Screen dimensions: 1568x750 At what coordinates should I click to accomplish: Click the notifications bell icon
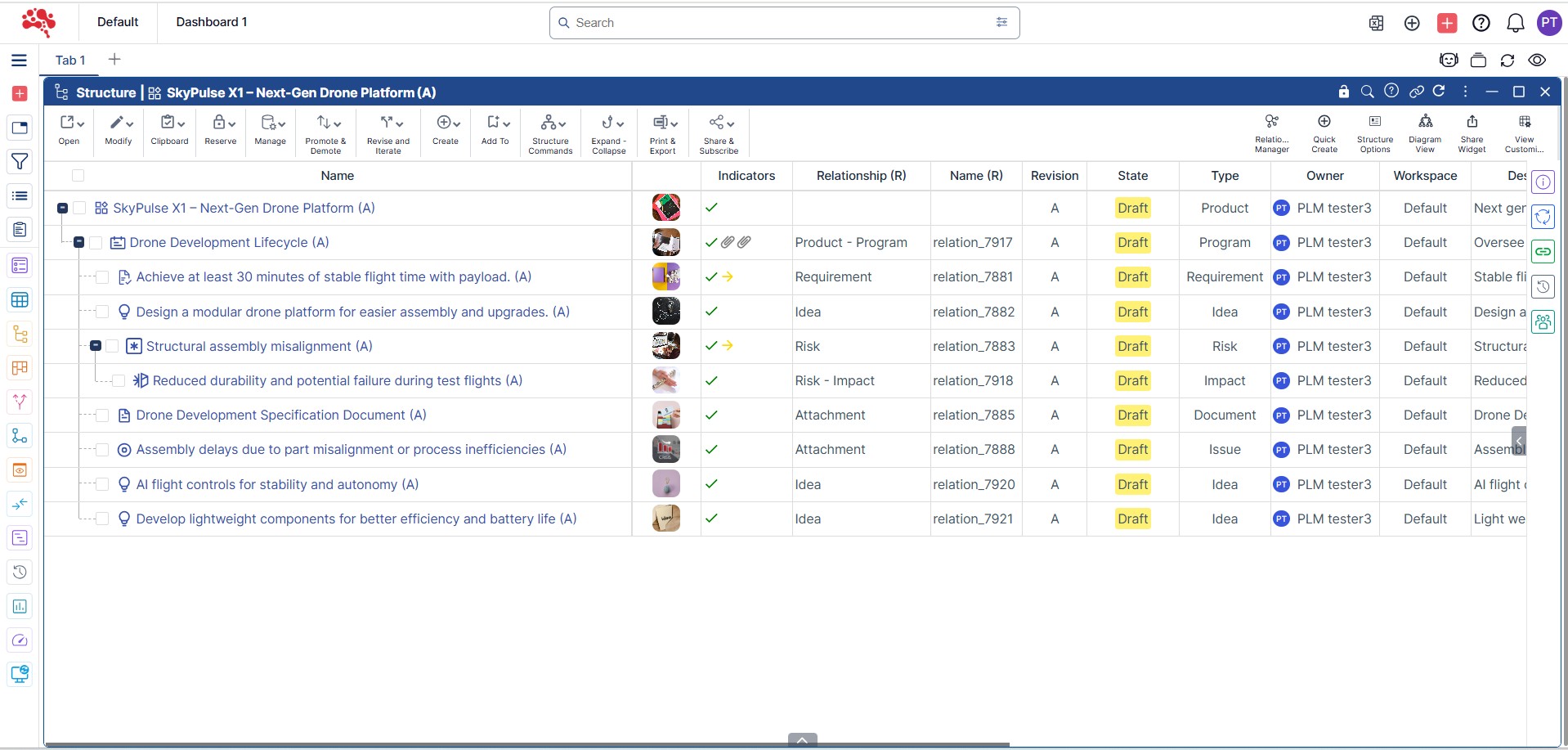coord(1515,23)
